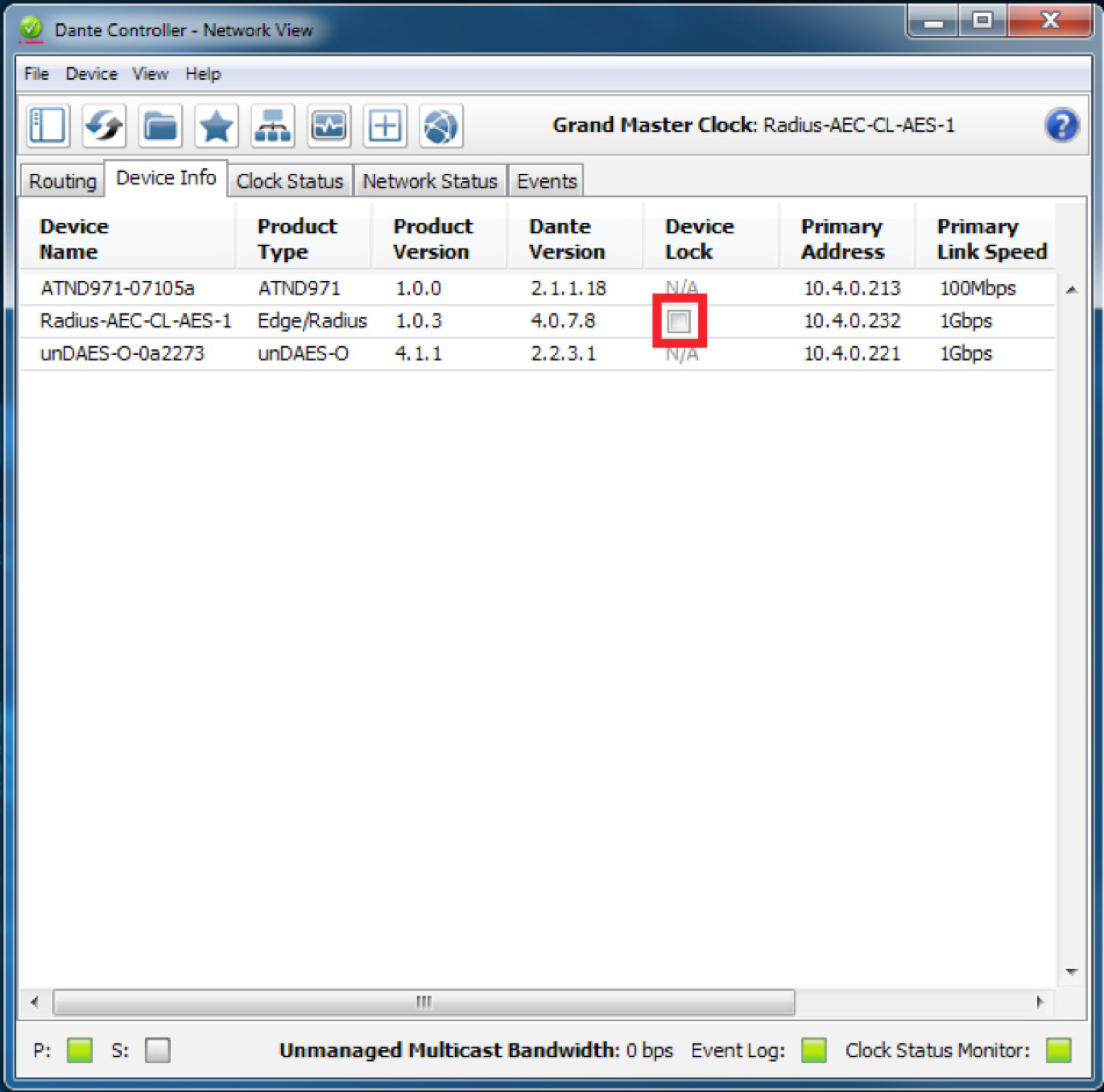Click the Reload Device Information icon
1104x1092 pixels.
[104, 126]
